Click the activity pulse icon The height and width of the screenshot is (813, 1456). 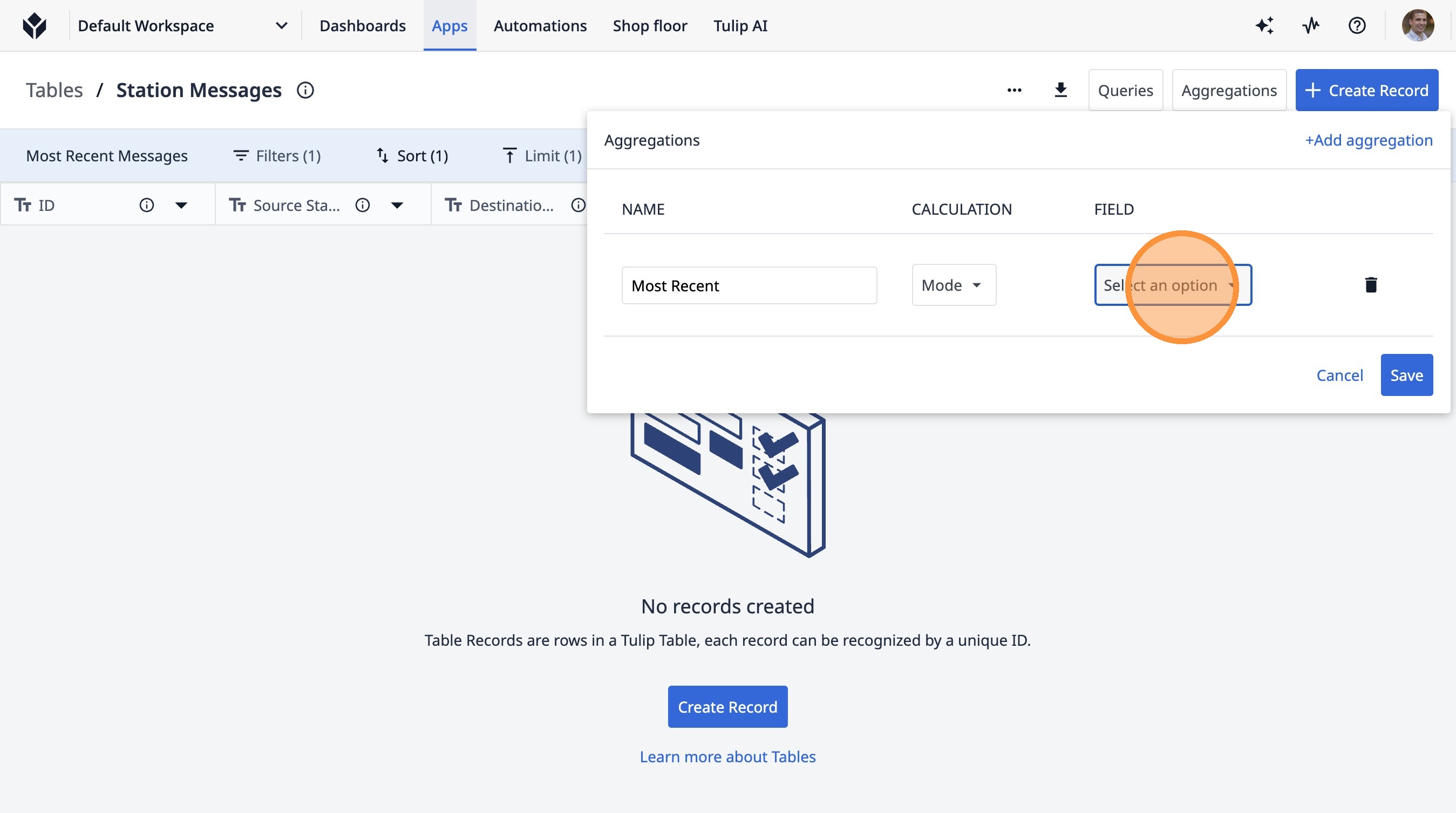pos(1311,25)
